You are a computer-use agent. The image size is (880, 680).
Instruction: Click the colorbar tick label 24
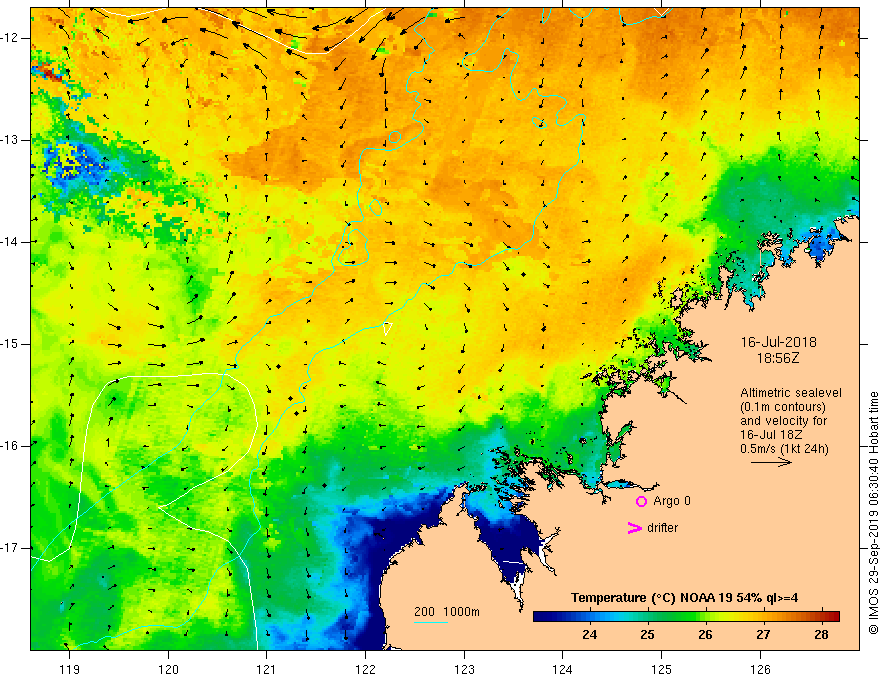pos(589,635)
